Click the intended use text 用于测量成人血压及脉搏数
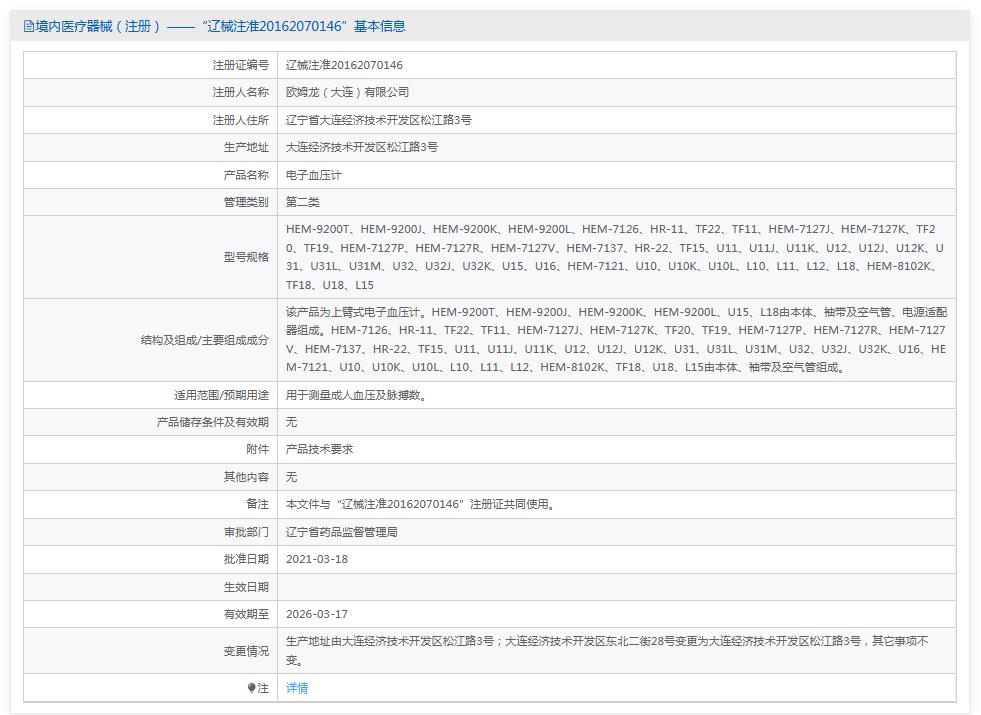The width and height of the screenshot is (981, 715). 357,395
